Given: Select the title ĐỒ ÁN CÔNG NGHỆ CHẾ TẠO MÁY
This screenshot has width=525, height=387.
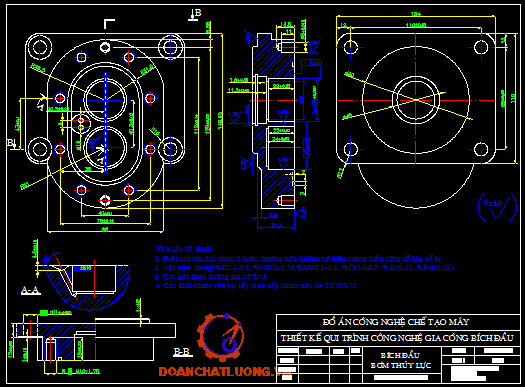Looking at the screenshot, I should tap(396, 322).
